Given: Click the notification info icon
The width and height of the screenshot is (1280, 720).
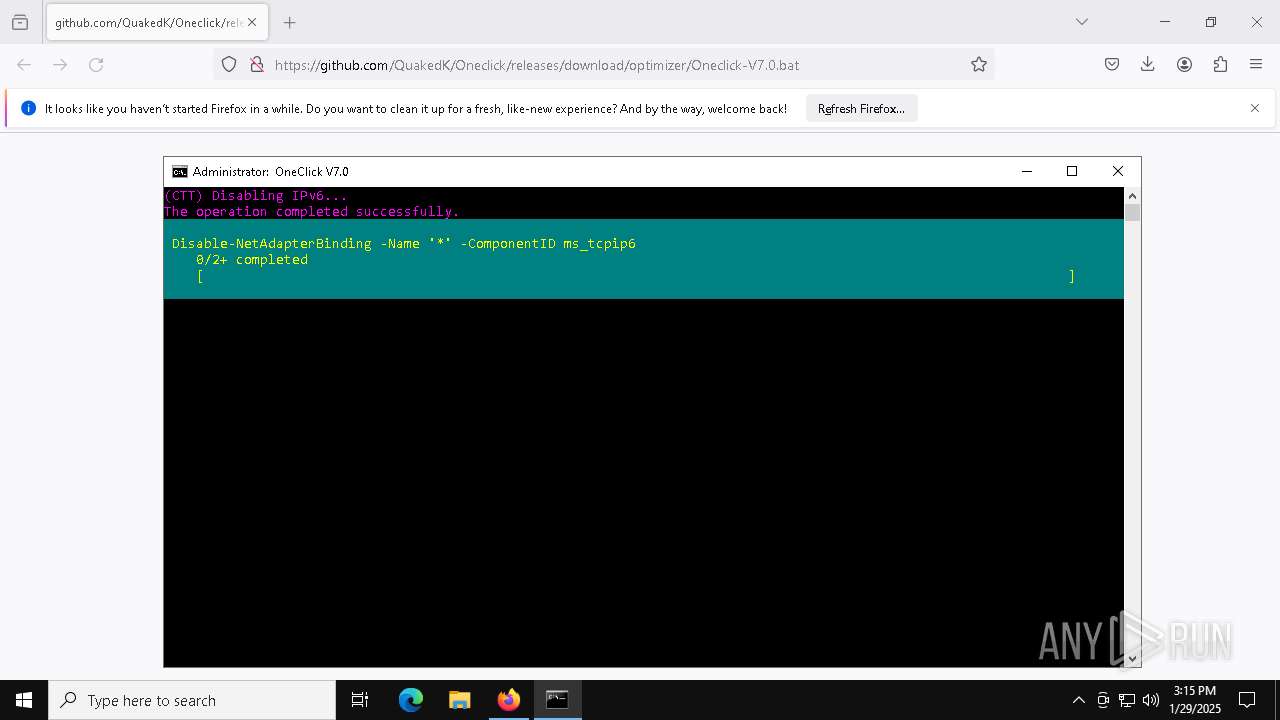Looking at the screenshot, I should pos(28,108).
